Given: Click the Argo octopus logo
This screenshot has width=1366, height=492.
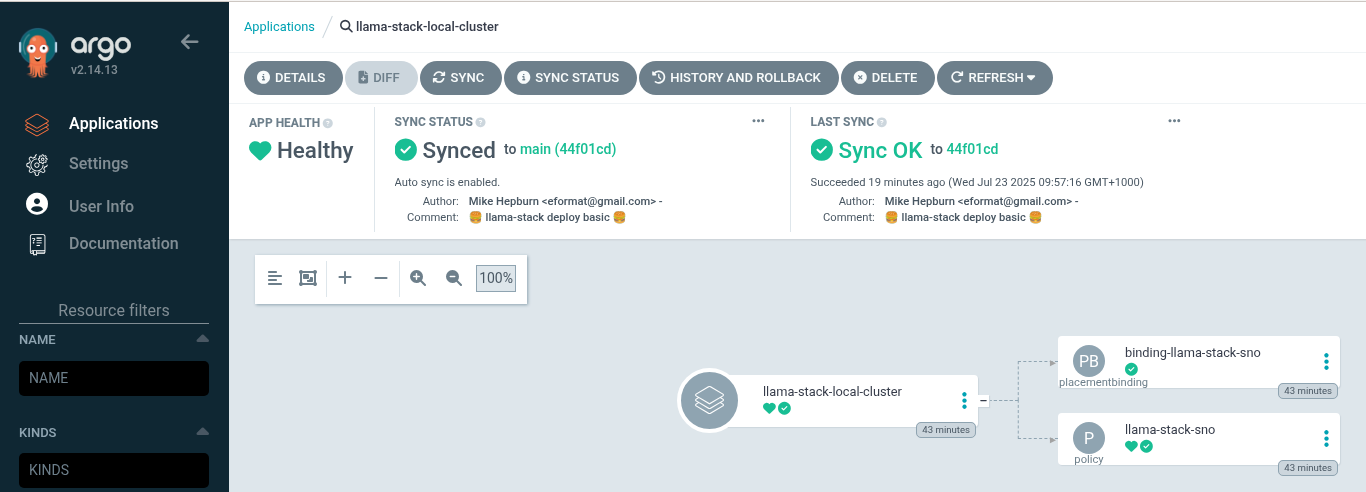Looking at the screenshot, I should pos(37,54).
